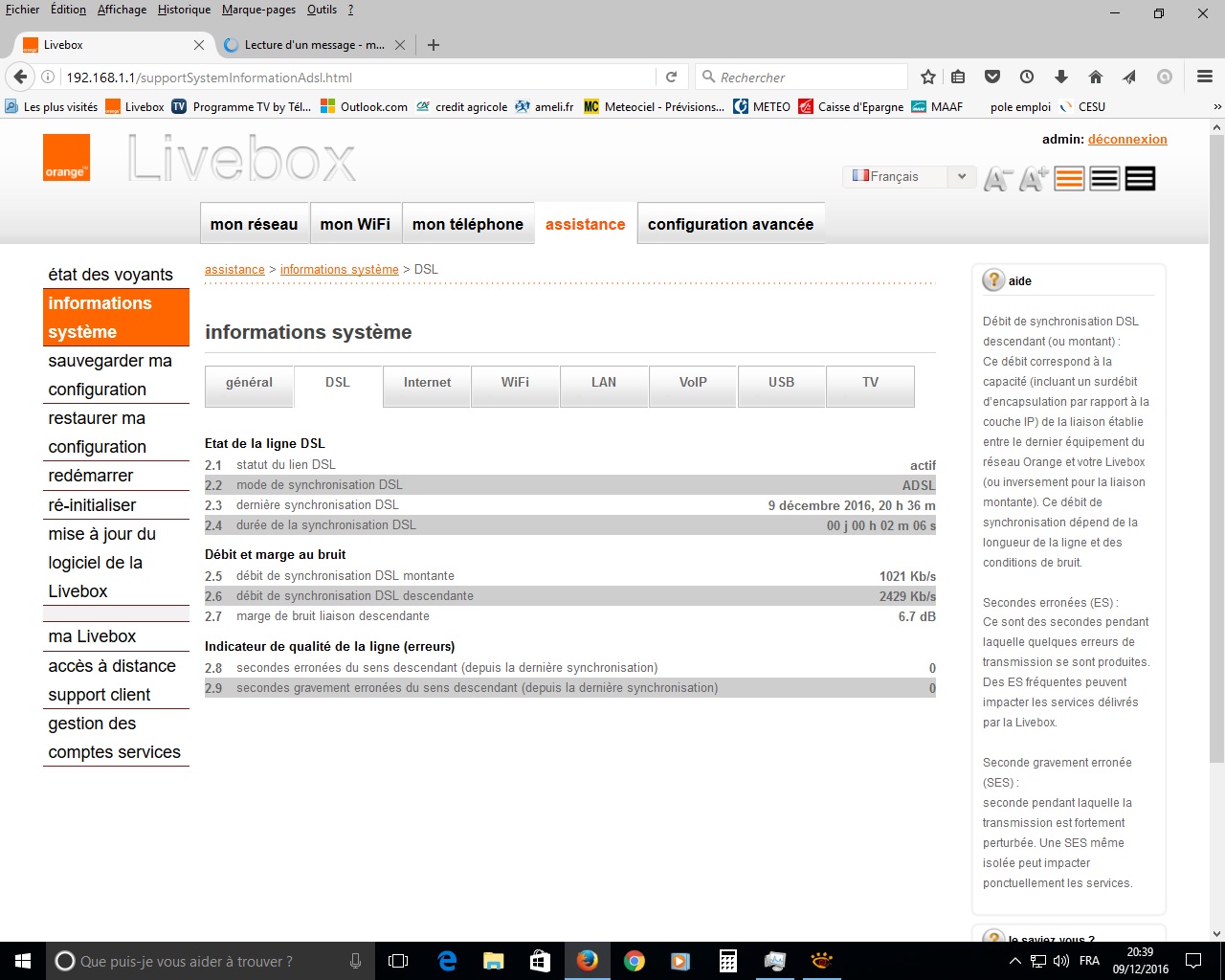
Task: Expand the hidden bookmarks overflow chevron
Action: (1216, 107)
